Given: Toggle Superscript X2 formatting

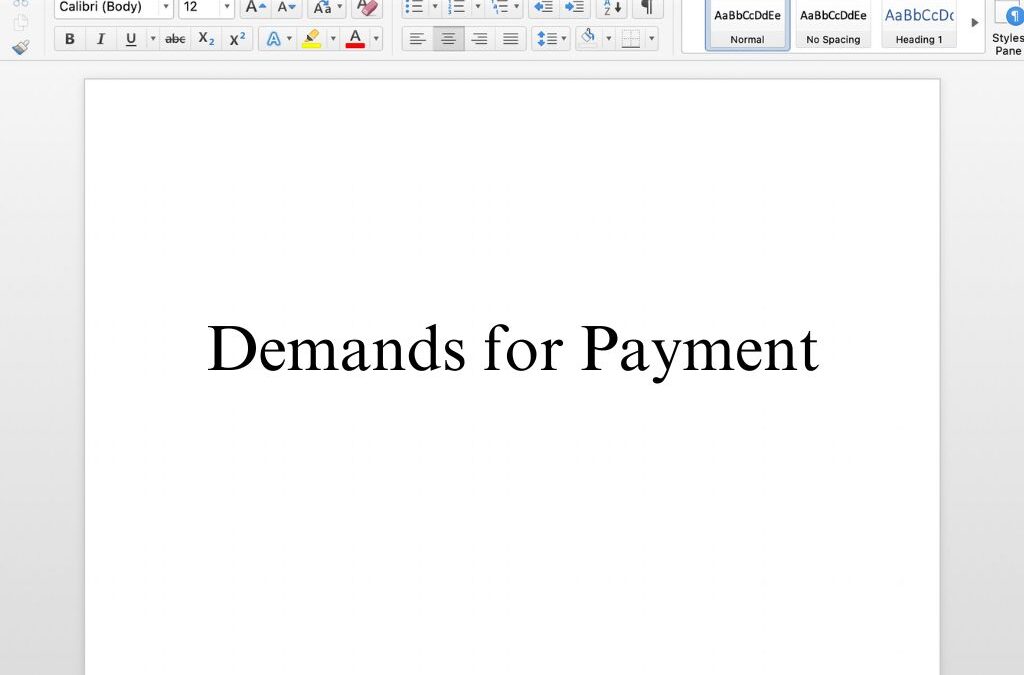Looking at the screenshot, I should pos(237,39).
